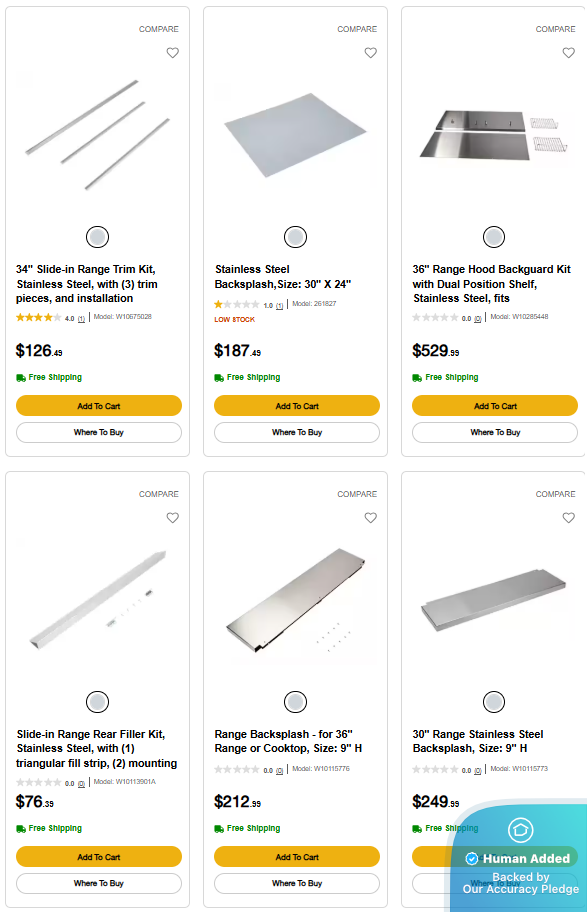Screen dimensions: 587x912
Task: View the Range Backsplash 36" product thumbnail
Action: click(296, 600)
